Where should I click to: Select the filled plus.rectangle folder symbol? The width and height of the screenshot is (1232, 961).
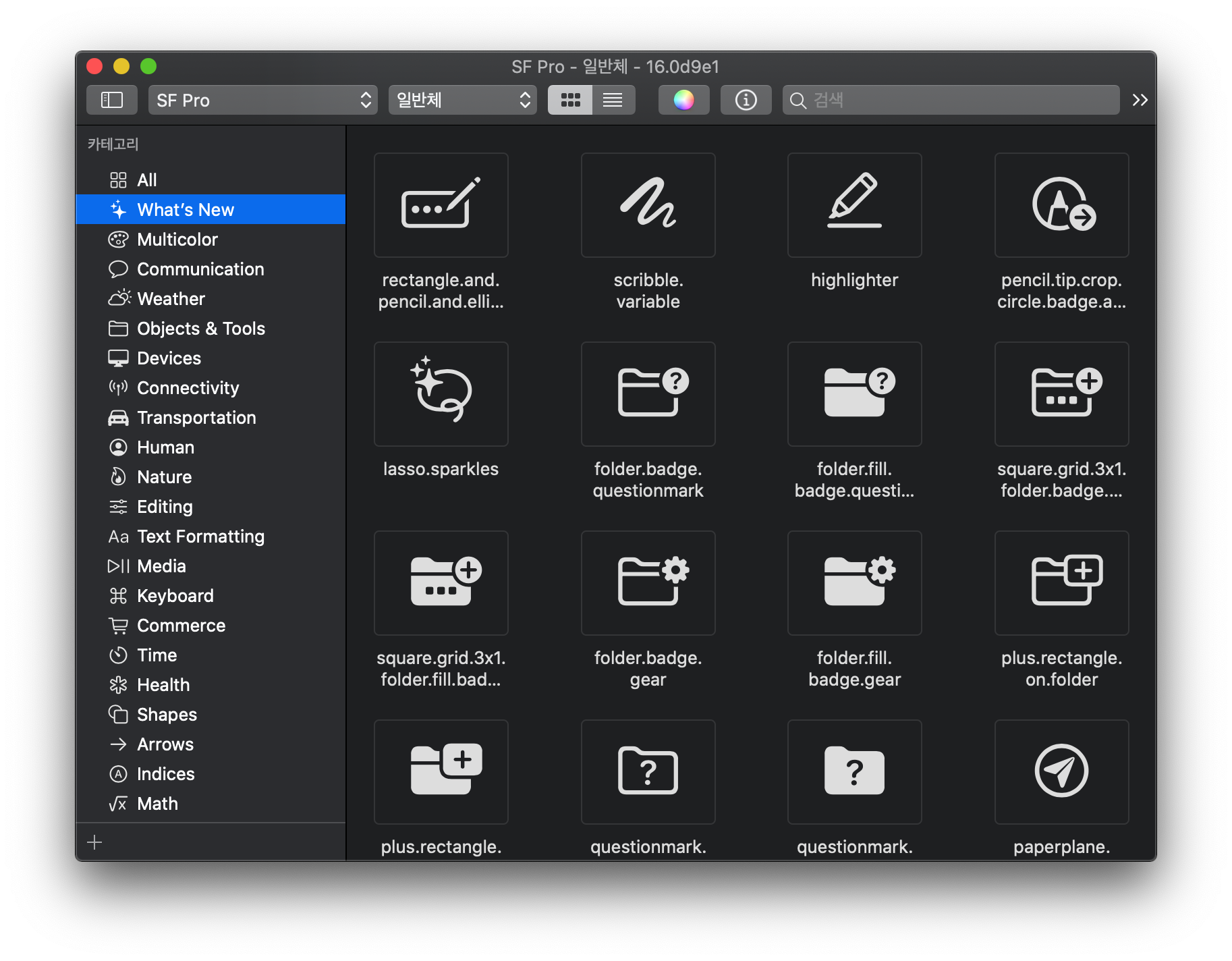click(x=441, y=772)
